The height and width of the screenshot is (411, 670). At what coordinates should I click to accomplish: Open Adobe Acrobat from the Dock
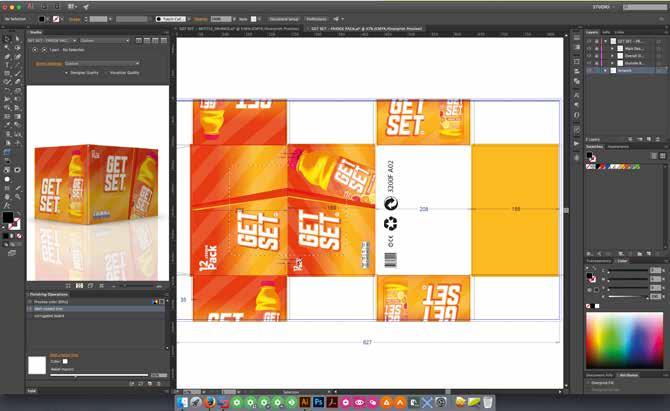point(332,402)
